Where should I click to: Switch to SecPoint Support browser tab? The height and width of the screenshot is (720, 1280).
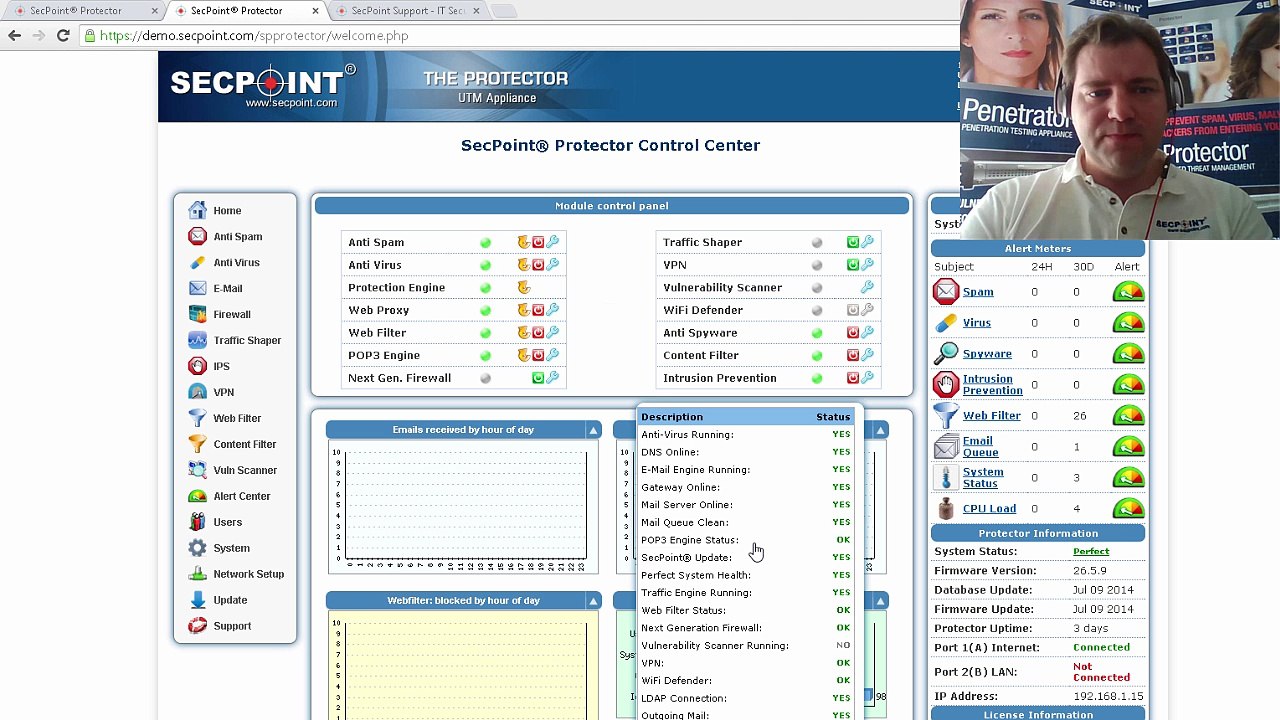tap(408, 11)
